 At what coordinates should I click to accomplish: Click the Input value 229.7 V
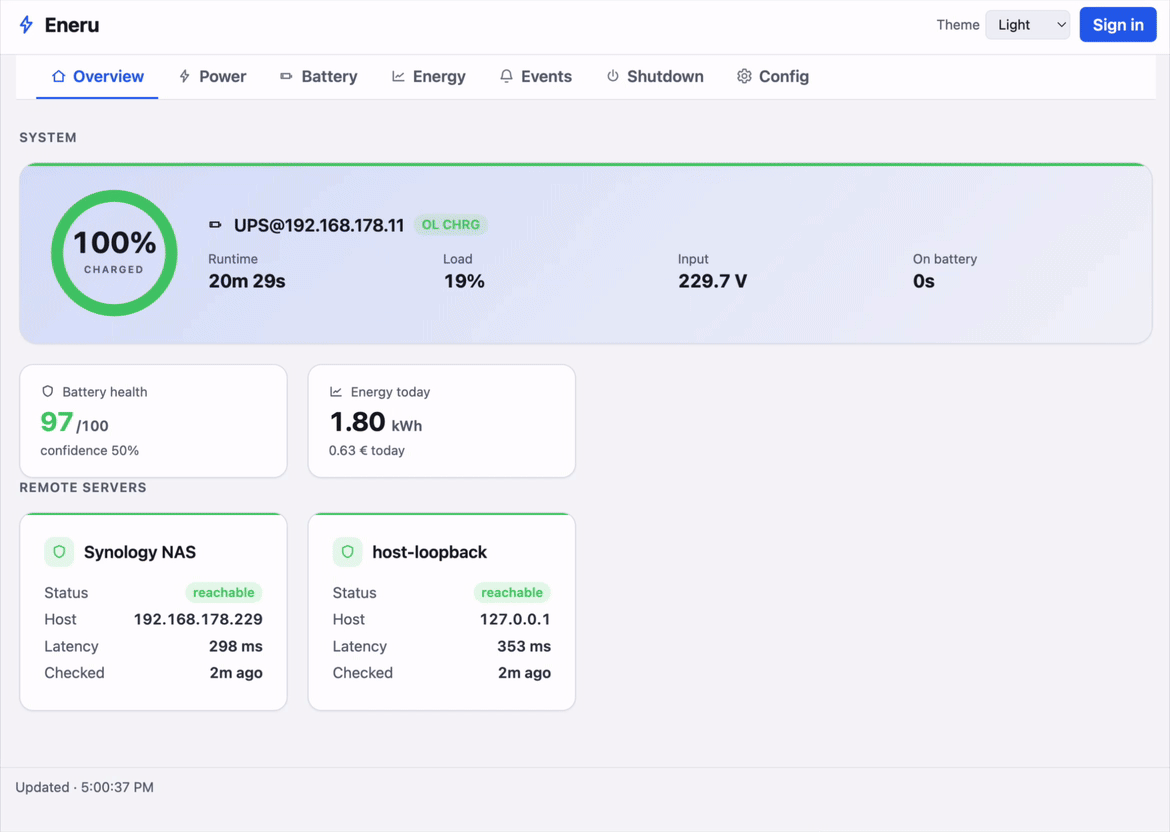(x=713, y=281)
